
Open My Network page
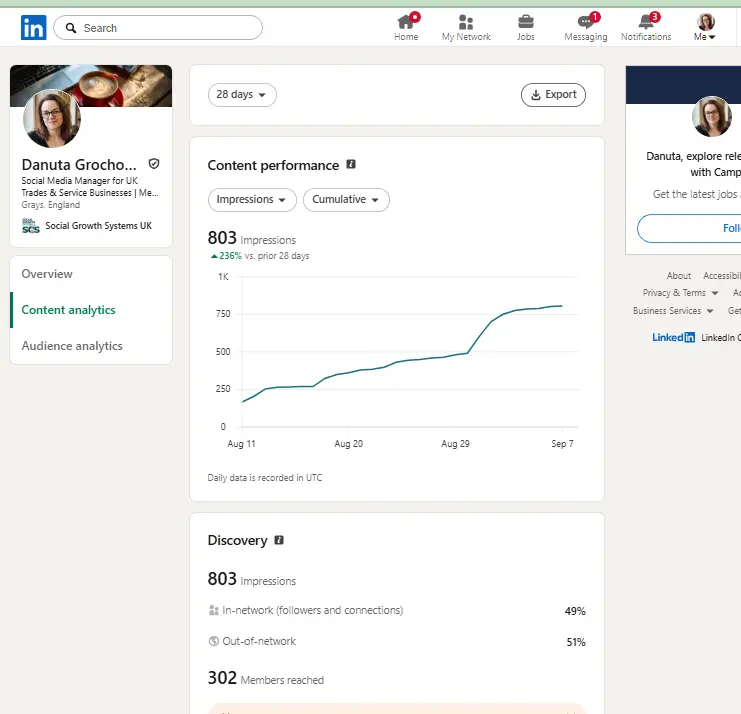point(466,27)
